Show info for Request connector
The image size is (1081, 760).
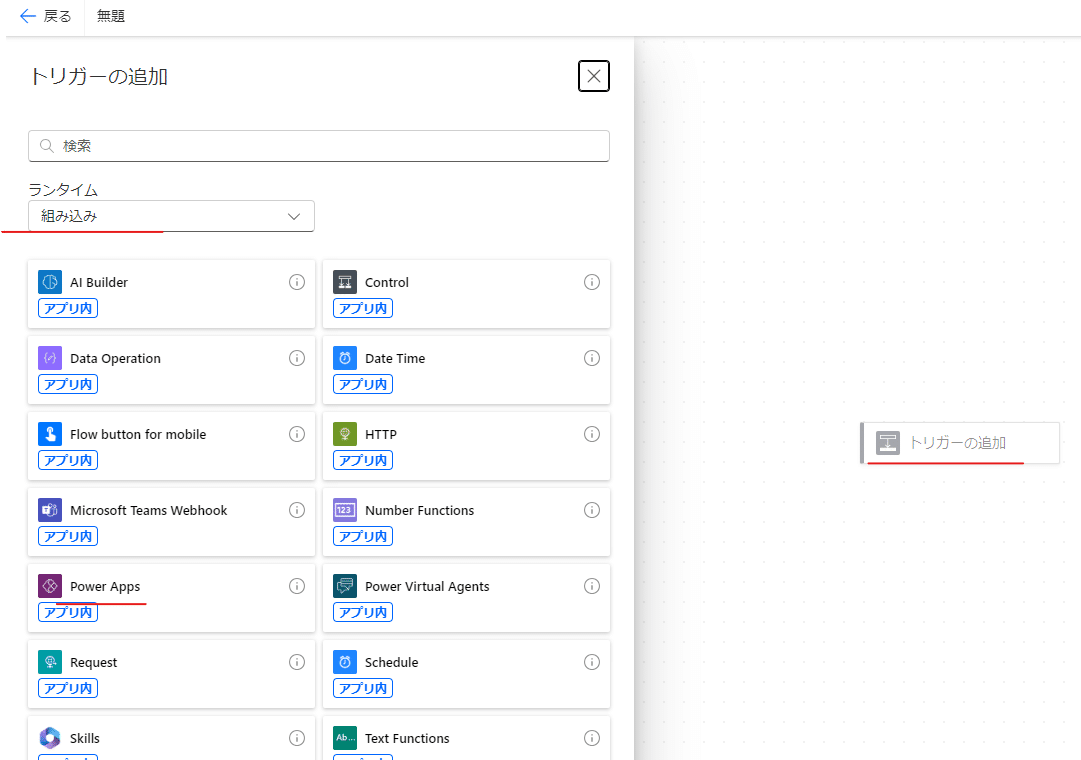296,661
